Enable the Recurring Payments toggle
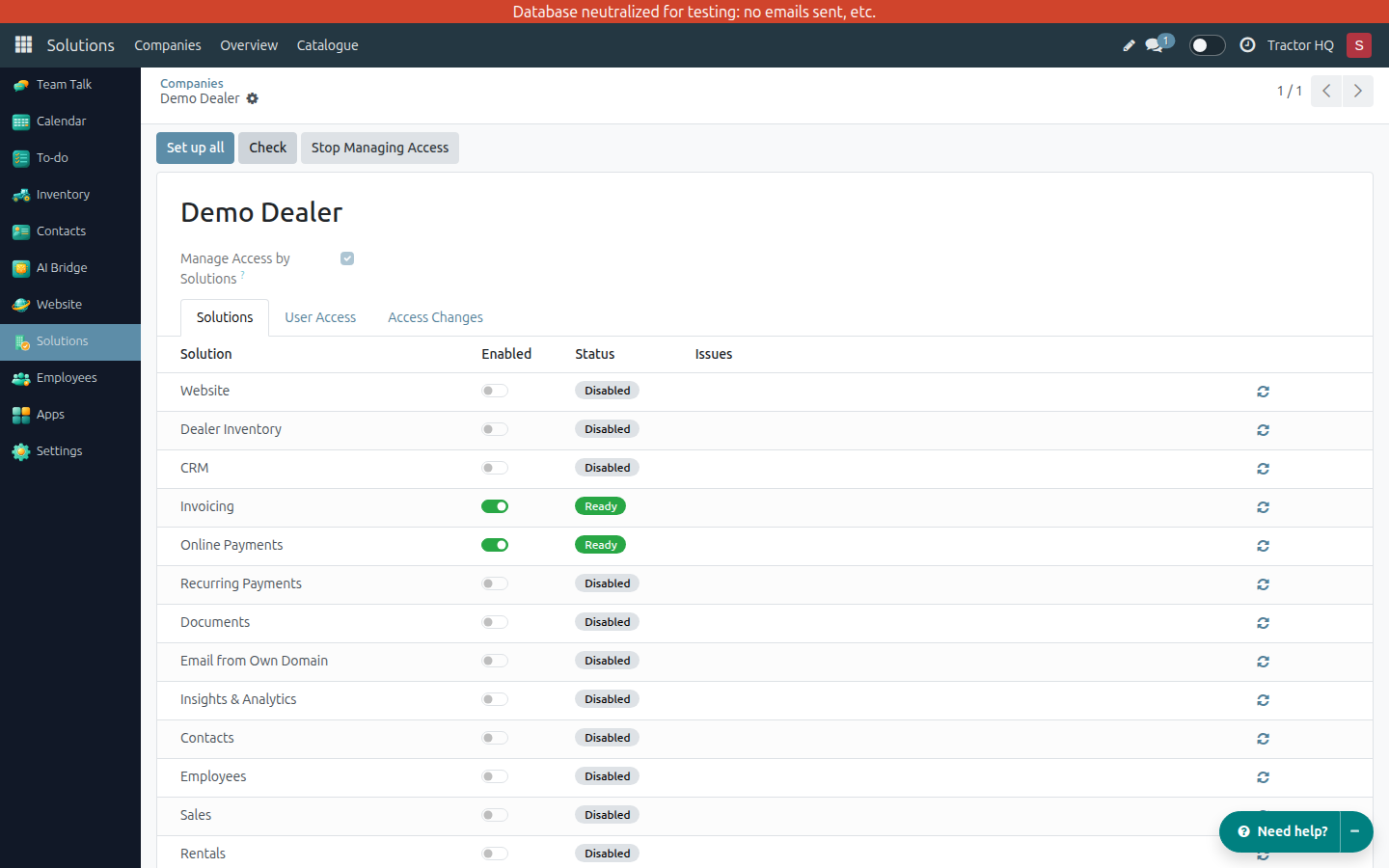The image size is (1389, 868). pos(495,583)
